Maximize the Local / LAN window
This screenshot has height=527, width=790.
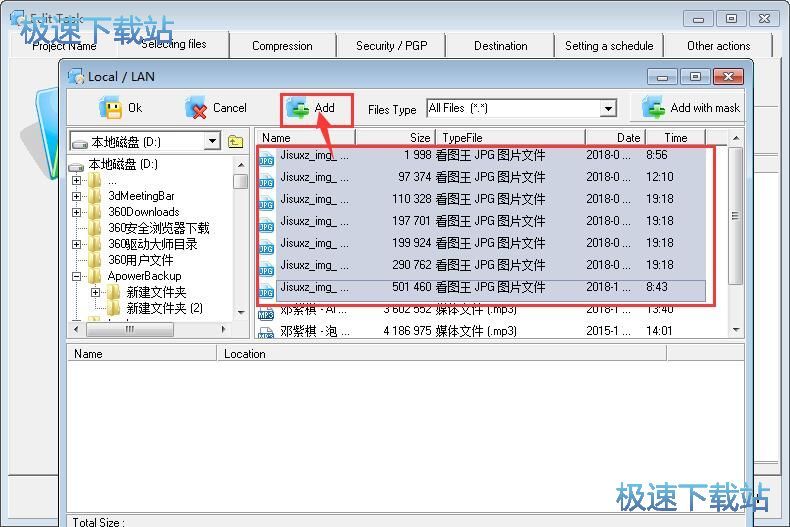click(x=695, y=77)
